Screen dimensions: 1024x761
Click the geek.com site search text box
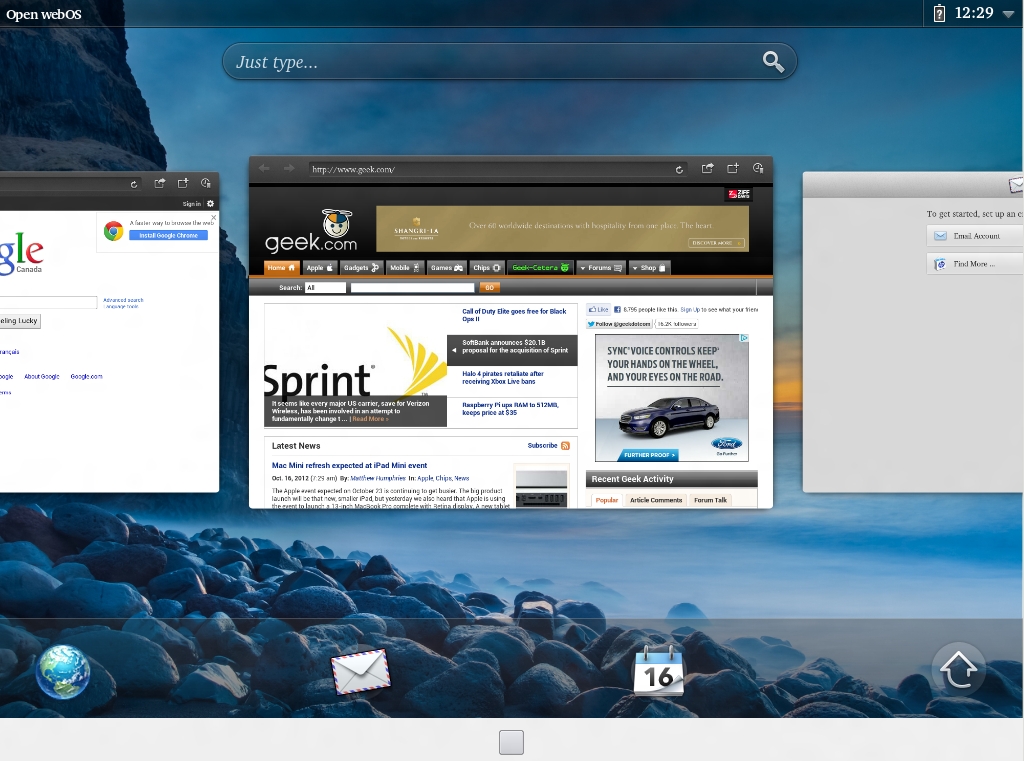point(412,287)
